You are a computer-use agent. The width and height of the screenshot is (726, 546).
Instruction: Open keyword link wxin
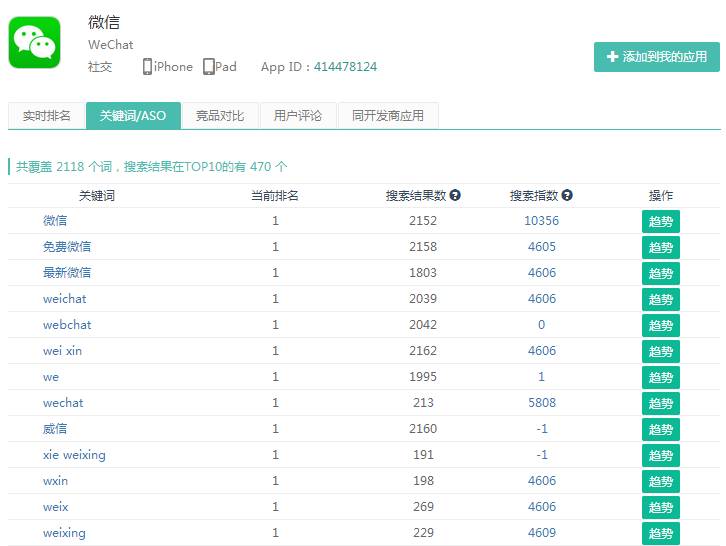[56, 481]
